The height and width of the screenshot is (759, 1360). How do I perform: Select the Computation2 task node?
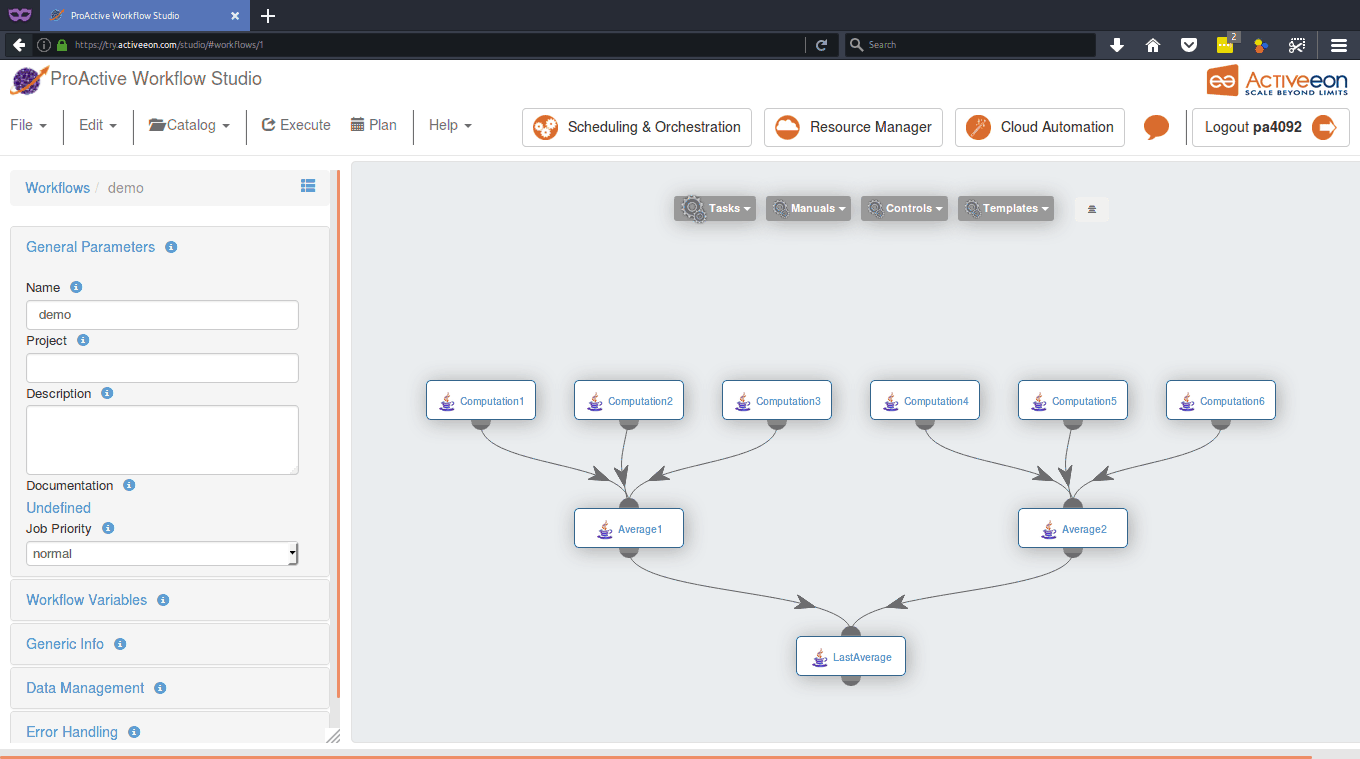(629, 400)
